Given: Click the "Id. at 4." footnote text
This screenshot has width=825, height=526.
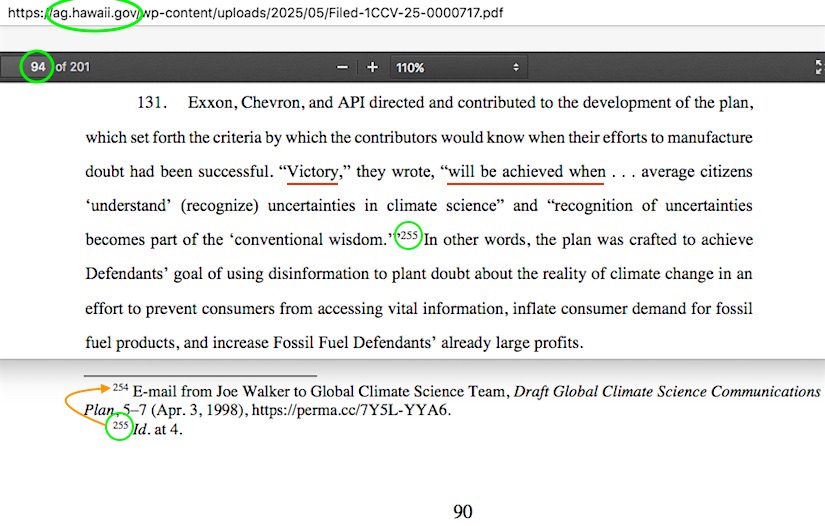Looking at the screenshot, I should [158, 431].
